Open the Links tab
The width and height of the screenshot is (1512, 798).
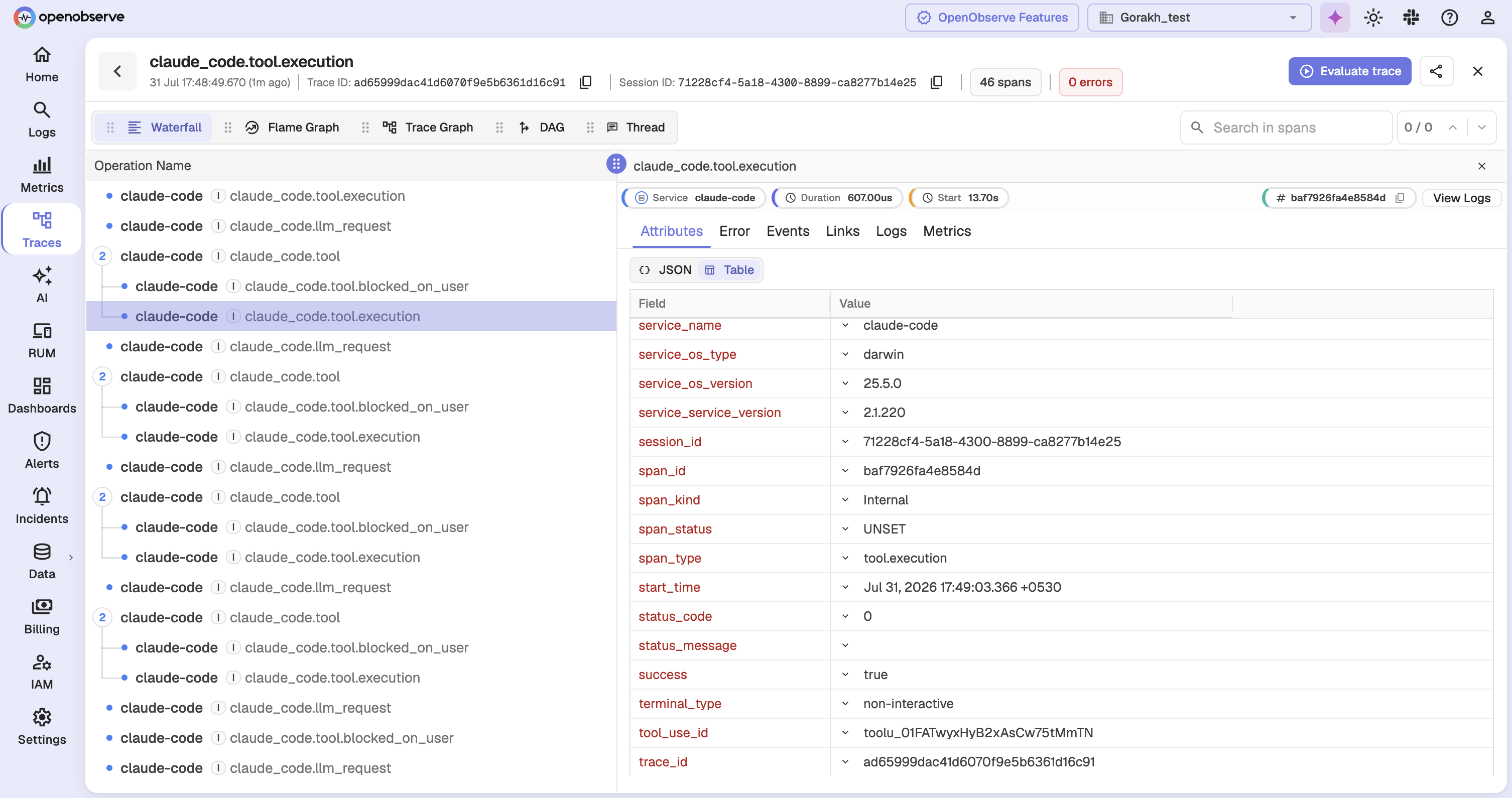pos(842,231)
